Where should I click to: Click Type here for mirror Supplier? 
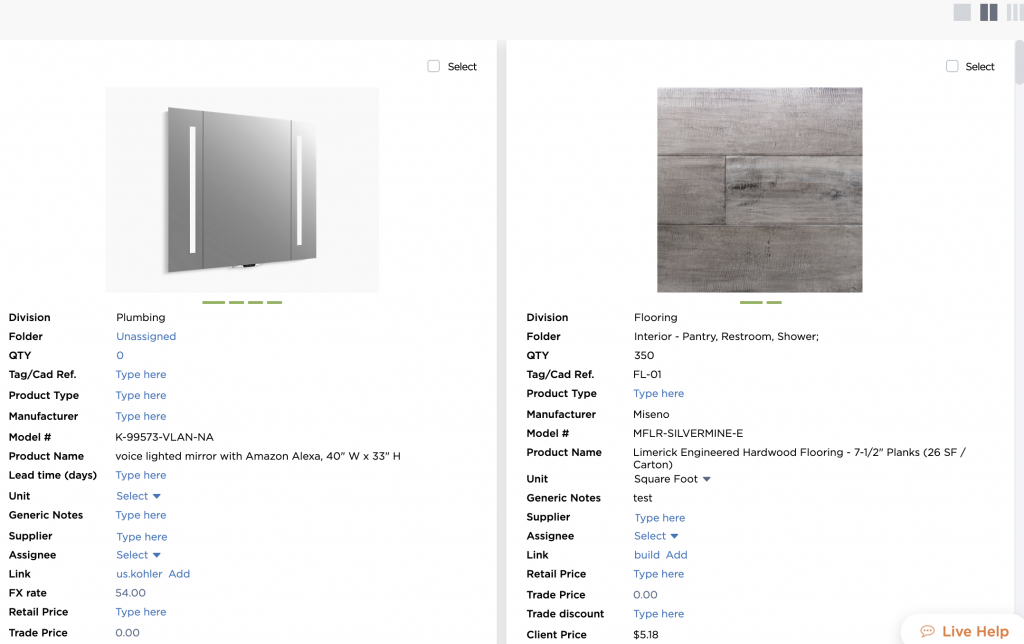[141, 535]
